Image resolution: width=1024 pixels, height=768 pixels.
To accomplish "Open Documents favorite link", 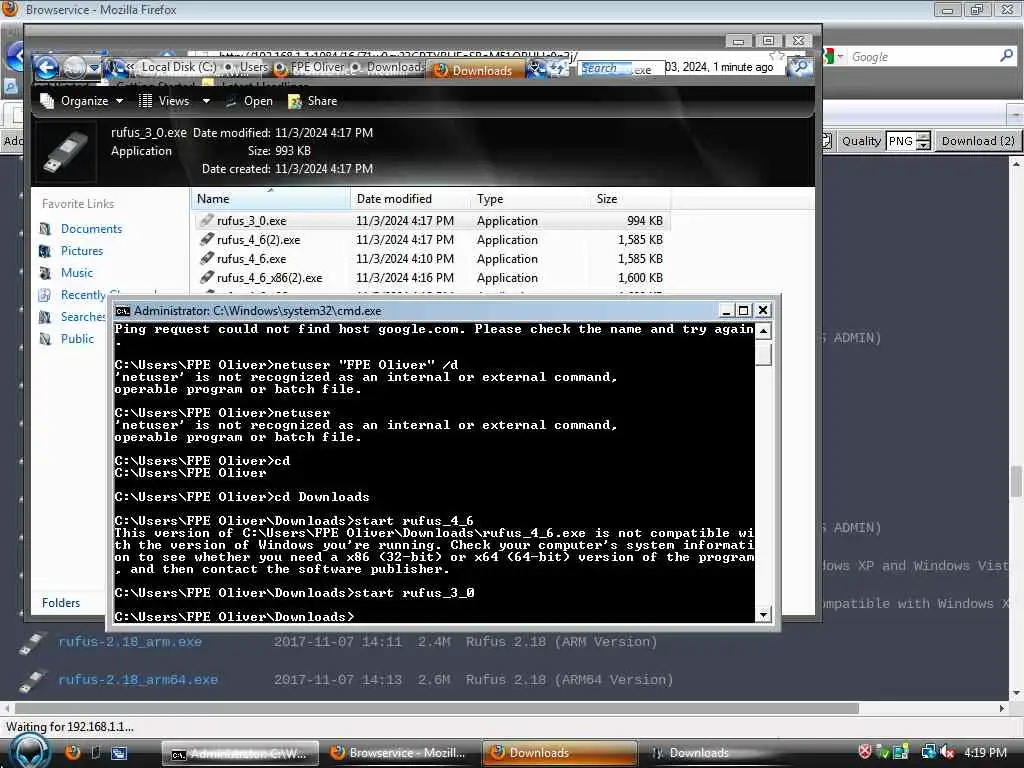I will coord(91,229).
